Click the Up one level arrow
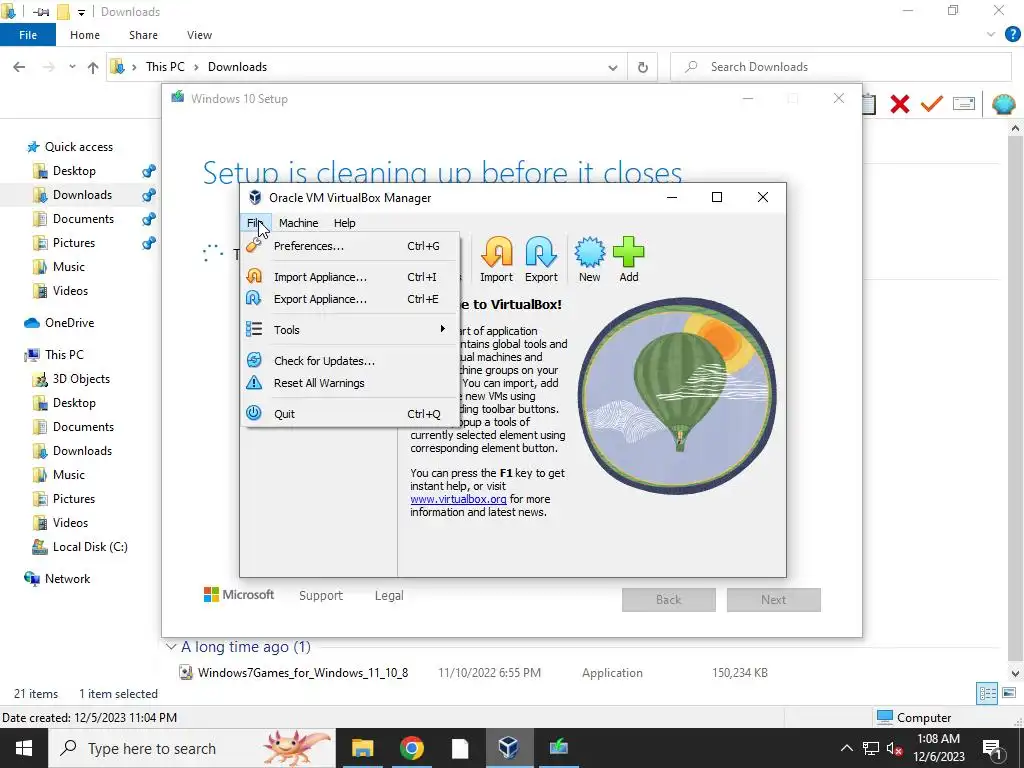 pos(93,67)
